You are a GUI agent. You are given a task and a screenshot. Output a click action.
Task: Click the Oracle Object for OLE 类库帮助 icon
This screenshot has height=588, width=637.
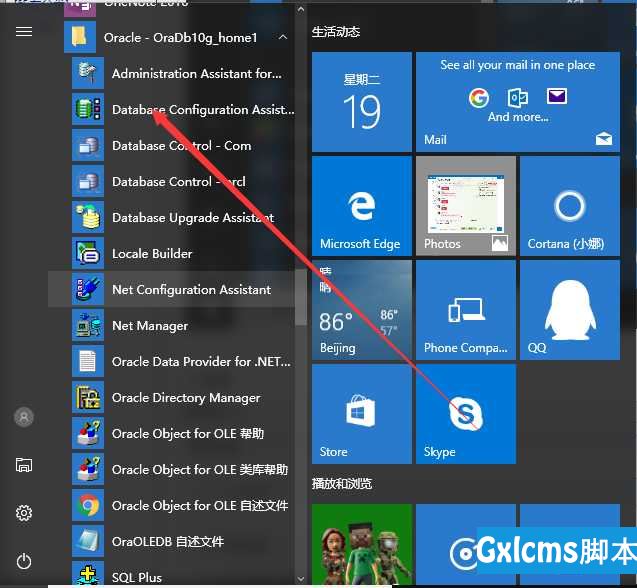tap(88, 469)
